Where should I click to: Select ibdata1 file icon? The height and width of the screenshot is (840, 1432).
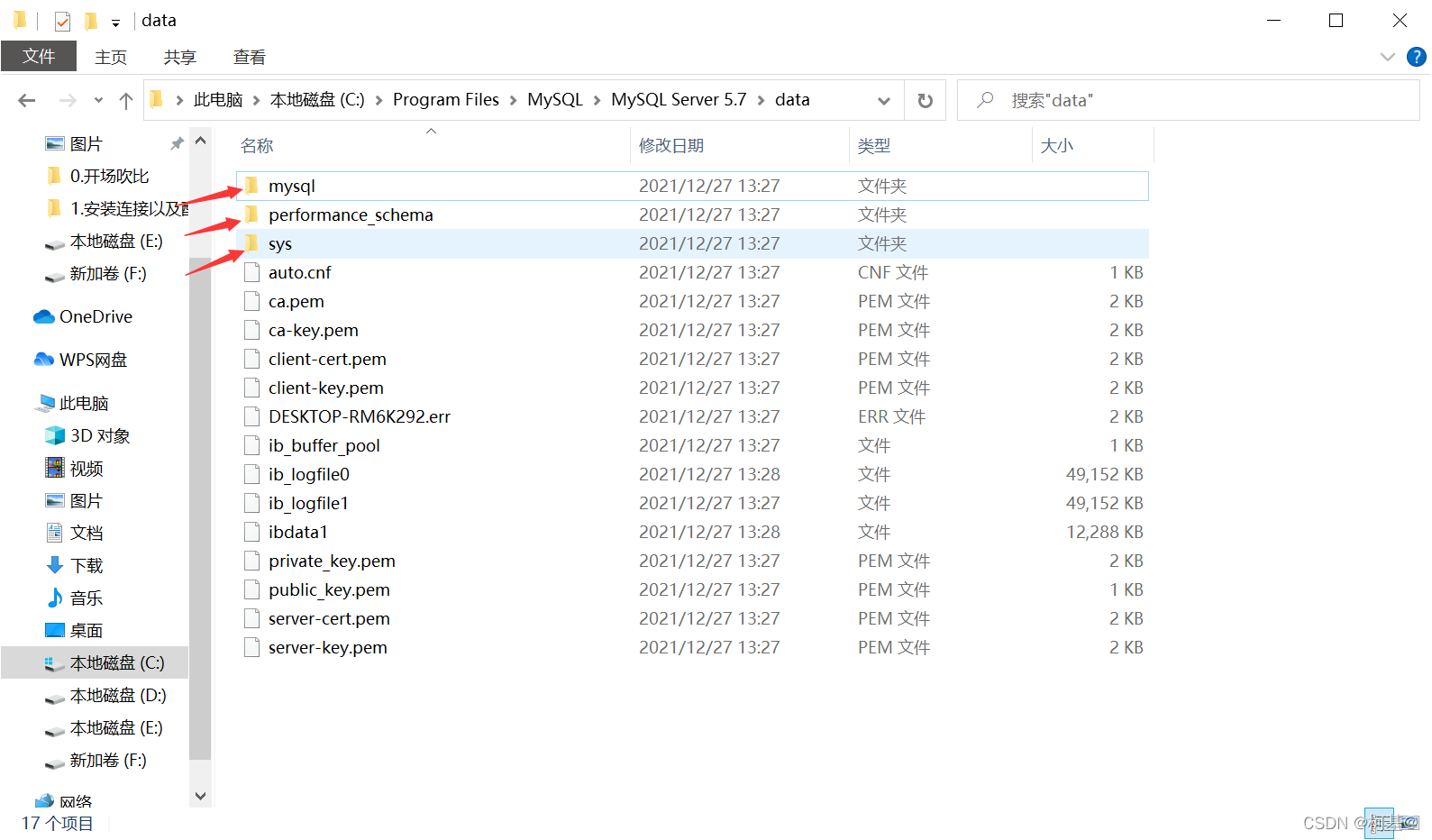tap(251, 532)
